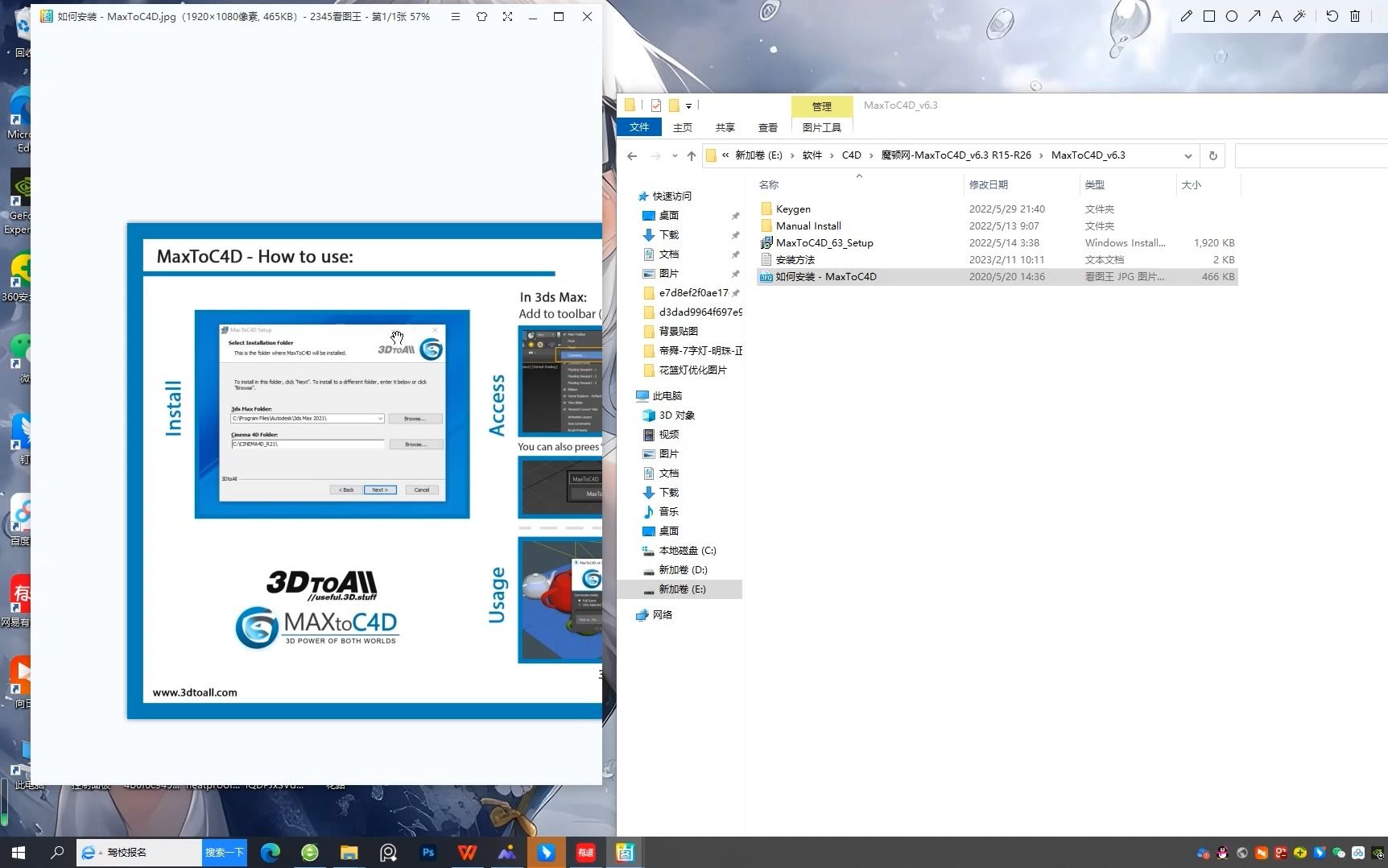The width and height of the screenshot is (1388, 868).
Task: Click the 搜索一下 search button
Action: pos(224,852)
